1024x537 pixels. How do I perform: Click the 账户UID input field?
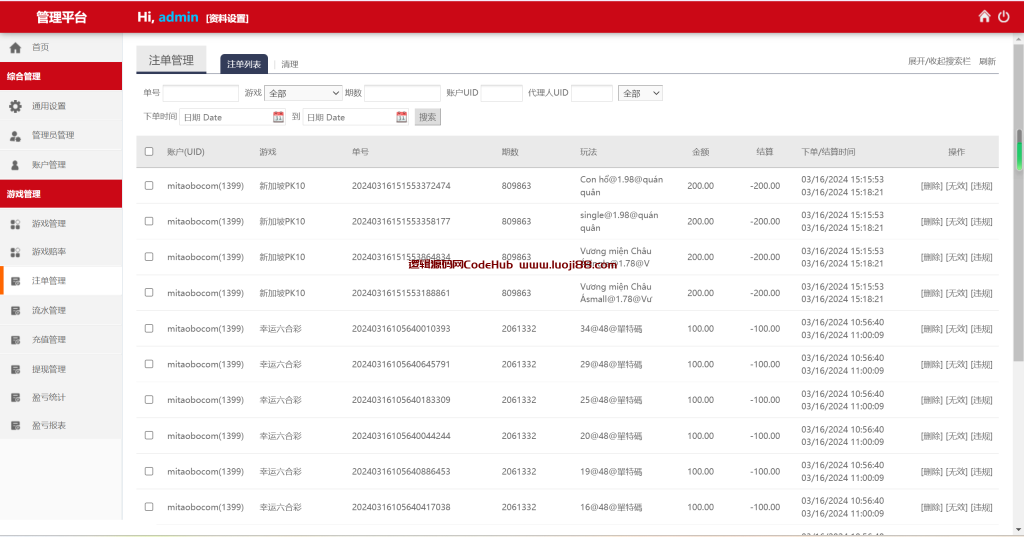pyautogui.click(x=502, y=93)
